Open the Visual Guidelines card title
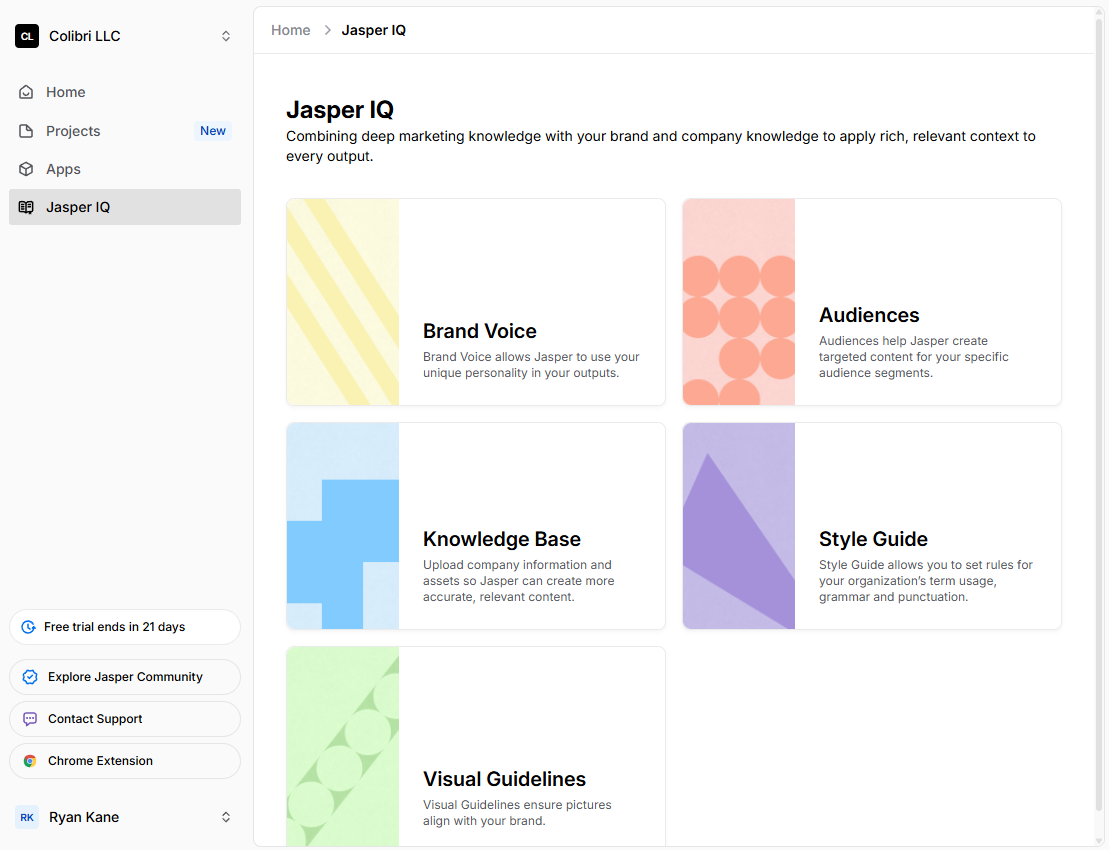Image resolution: width=1109 pixels, height=850 pixels. [x=504, y=779]
